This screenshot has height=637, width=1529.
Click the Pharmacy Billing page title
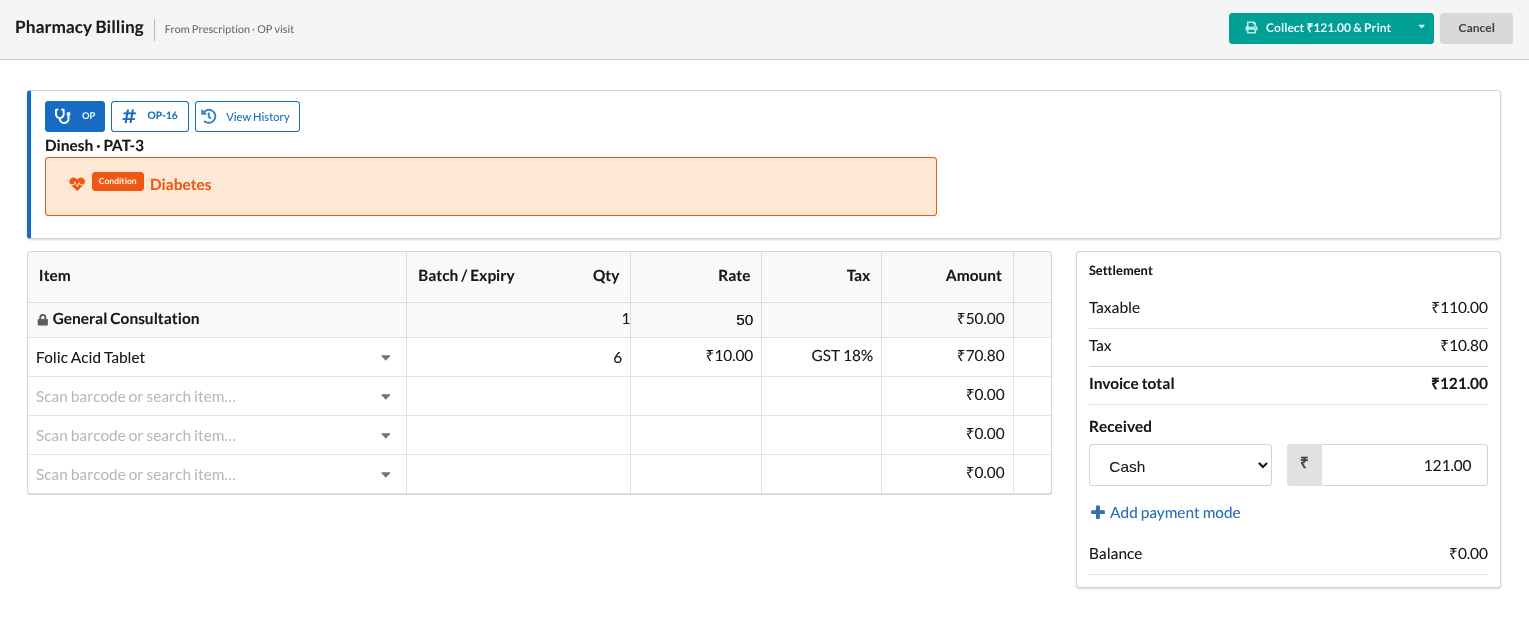[79, 28]
